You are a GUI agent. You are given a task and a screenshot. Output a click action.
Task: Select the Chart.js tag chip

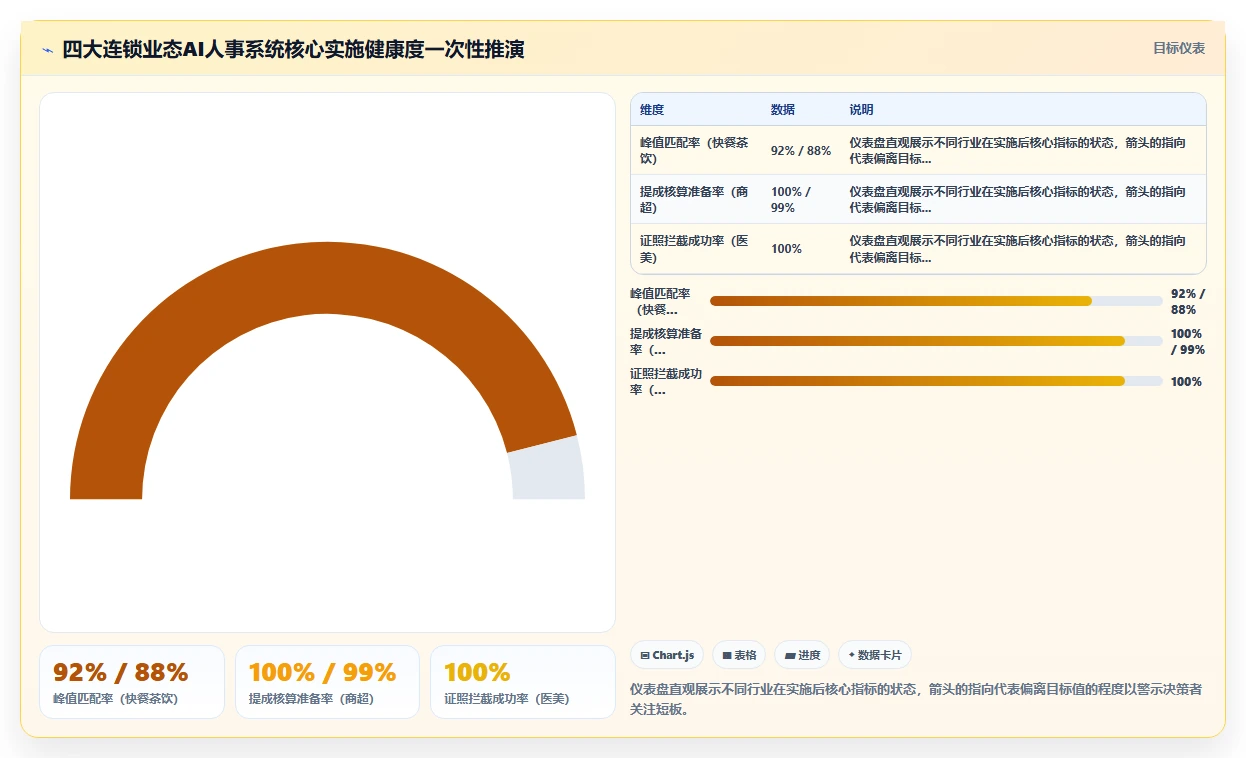[667, 655]
